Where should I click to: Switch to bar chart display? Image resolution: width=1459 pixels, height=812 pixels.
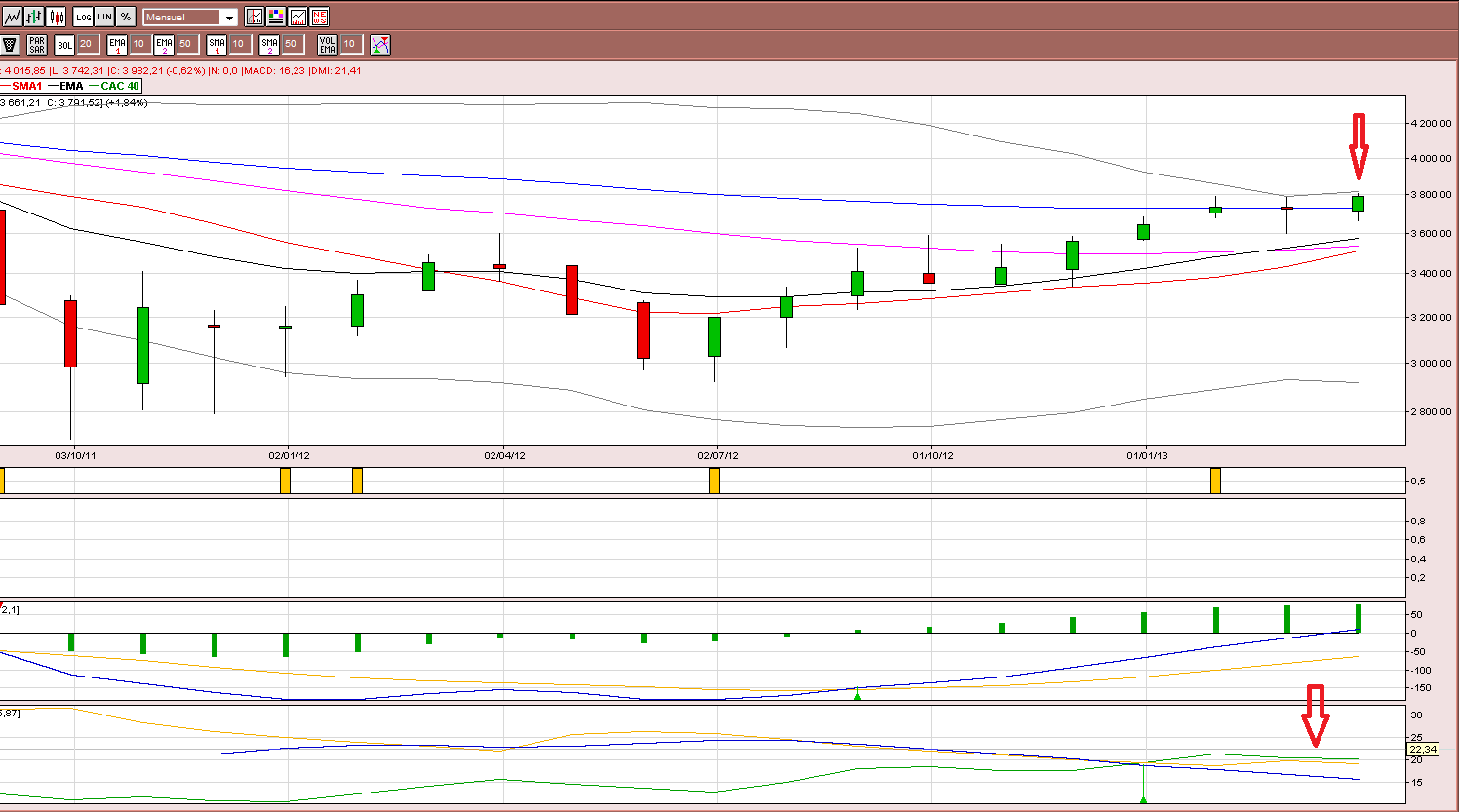[35, 17]
